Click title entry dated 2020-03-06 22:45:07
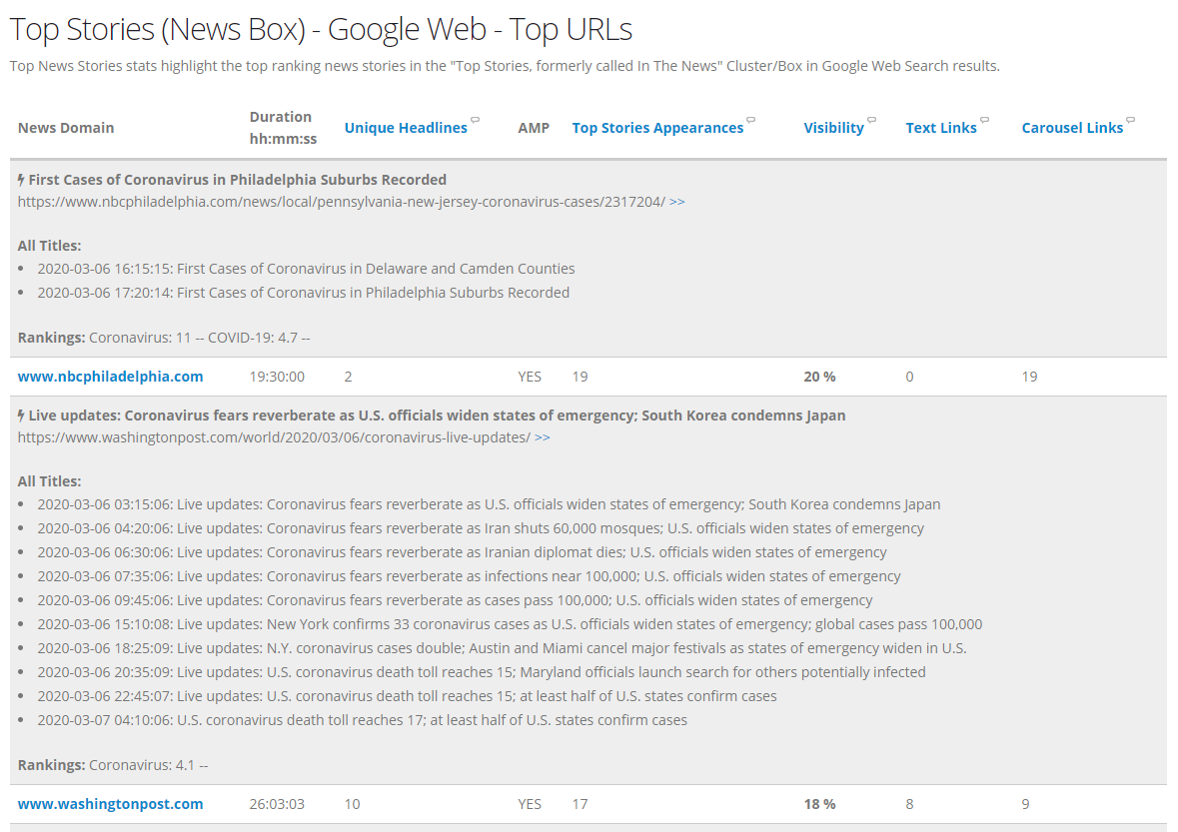The image size is (1178, 832). (407, 697)
